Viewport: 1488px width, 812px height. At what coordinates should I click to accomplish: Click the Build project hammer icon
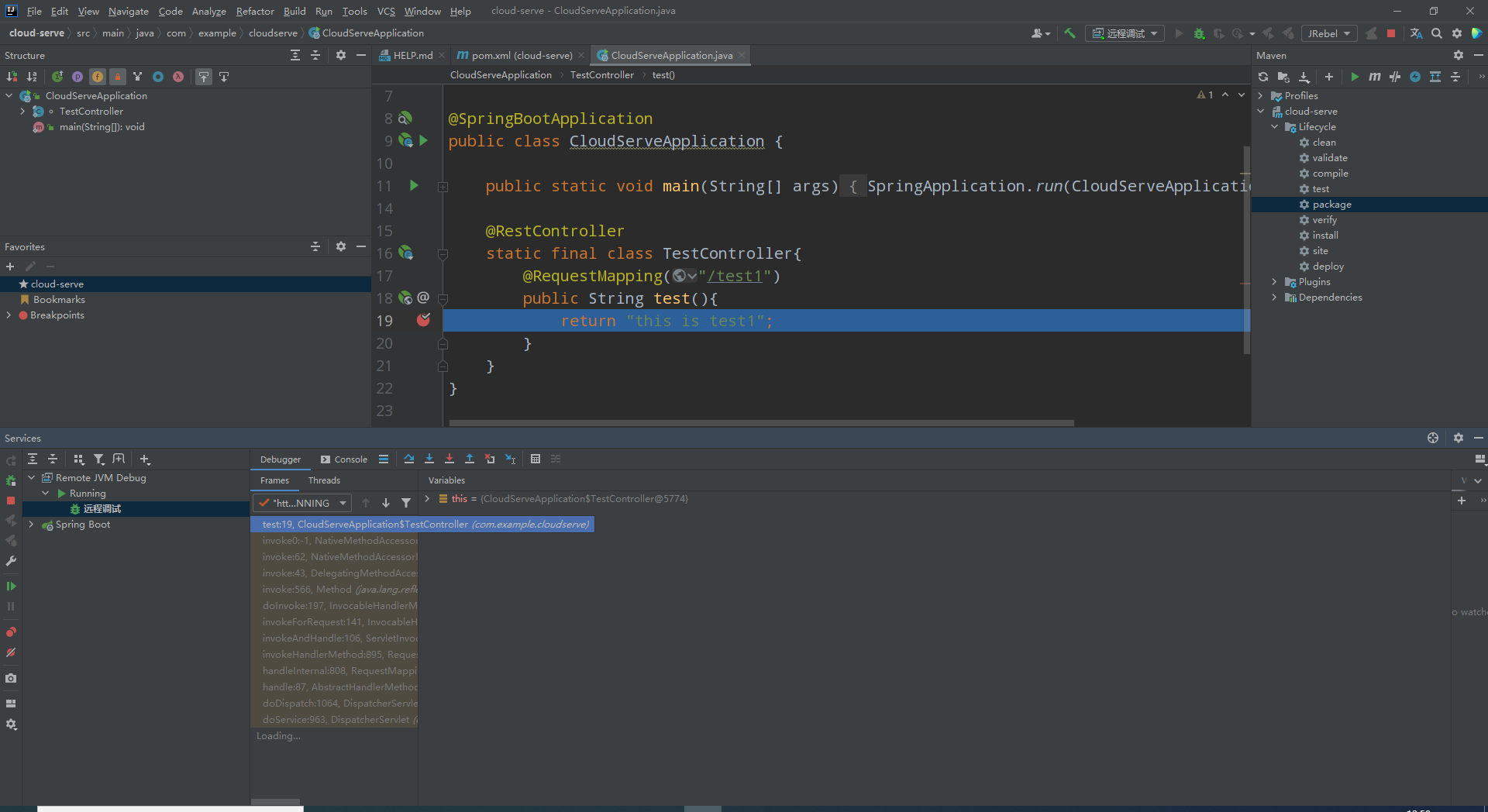point(1069,33)
